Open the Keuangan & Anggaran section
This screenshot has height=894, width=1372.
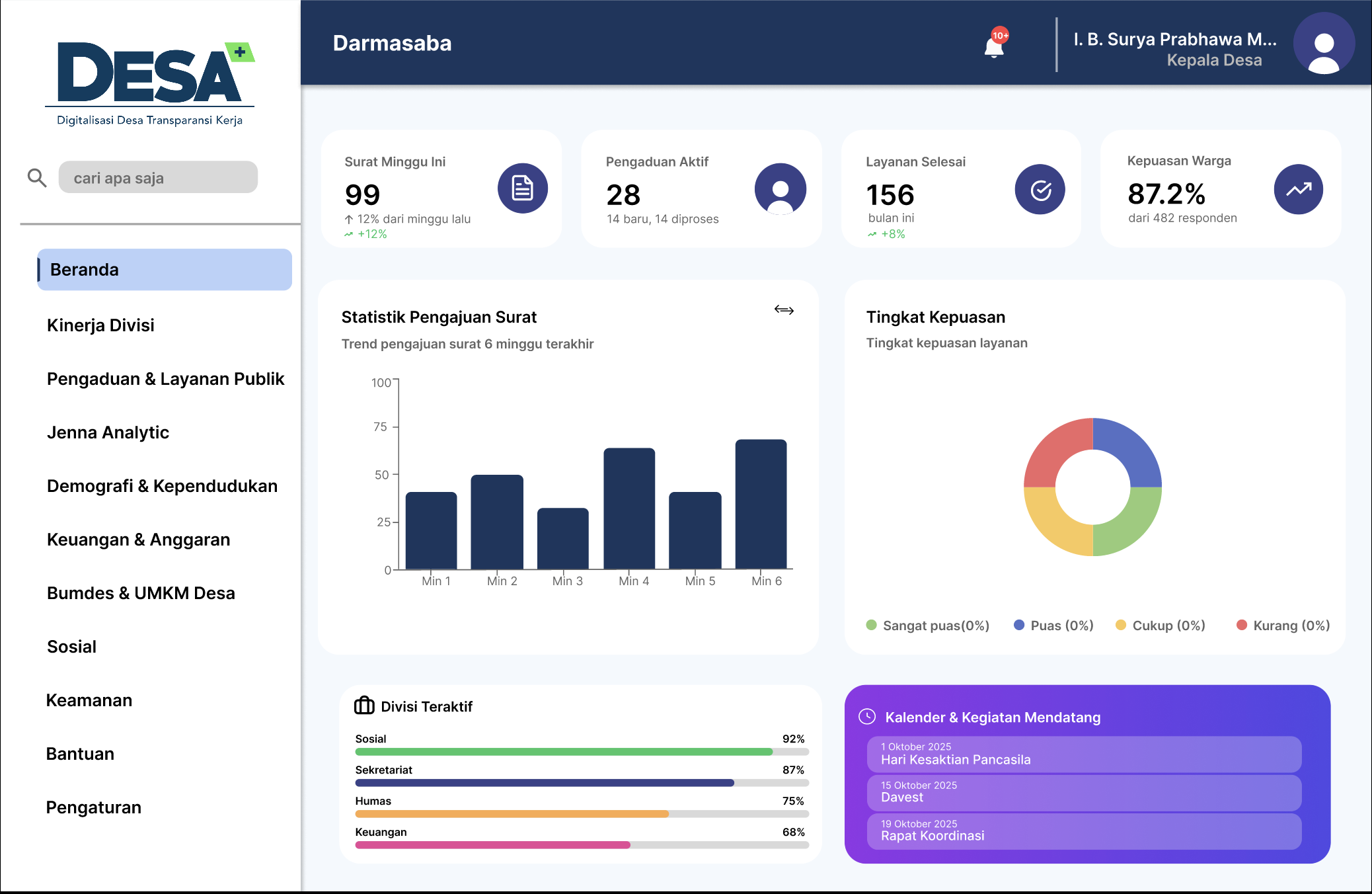coord(138,540)
